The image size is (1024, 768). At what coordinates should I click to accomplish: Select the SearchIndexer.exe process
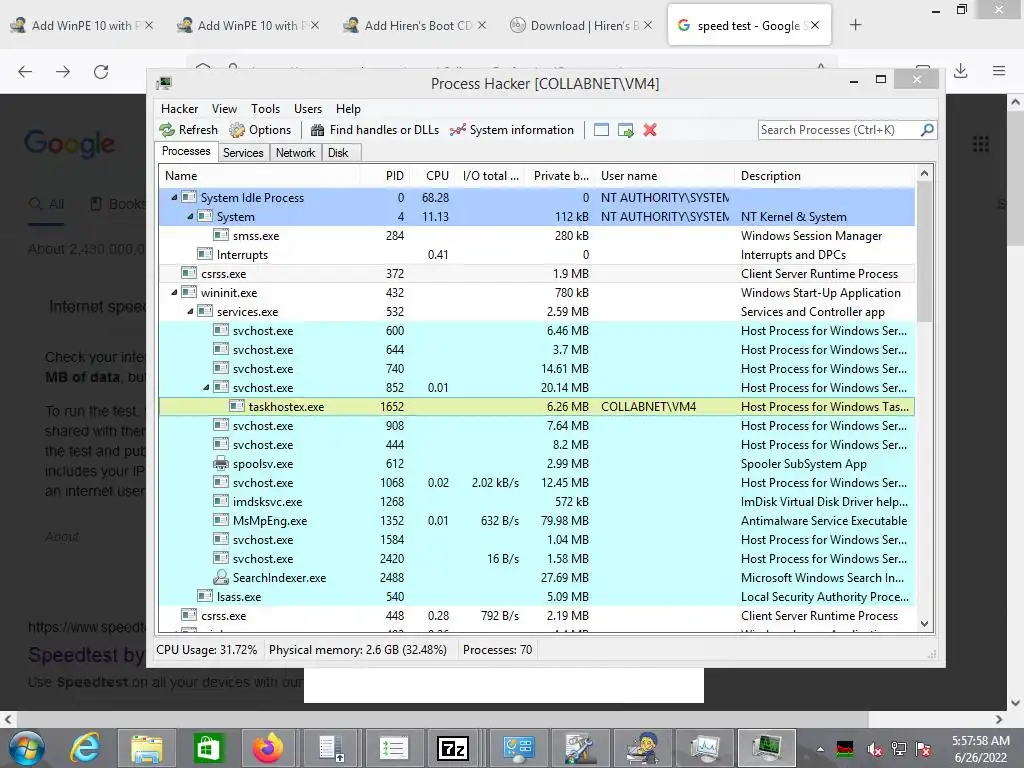pos(537,577)
